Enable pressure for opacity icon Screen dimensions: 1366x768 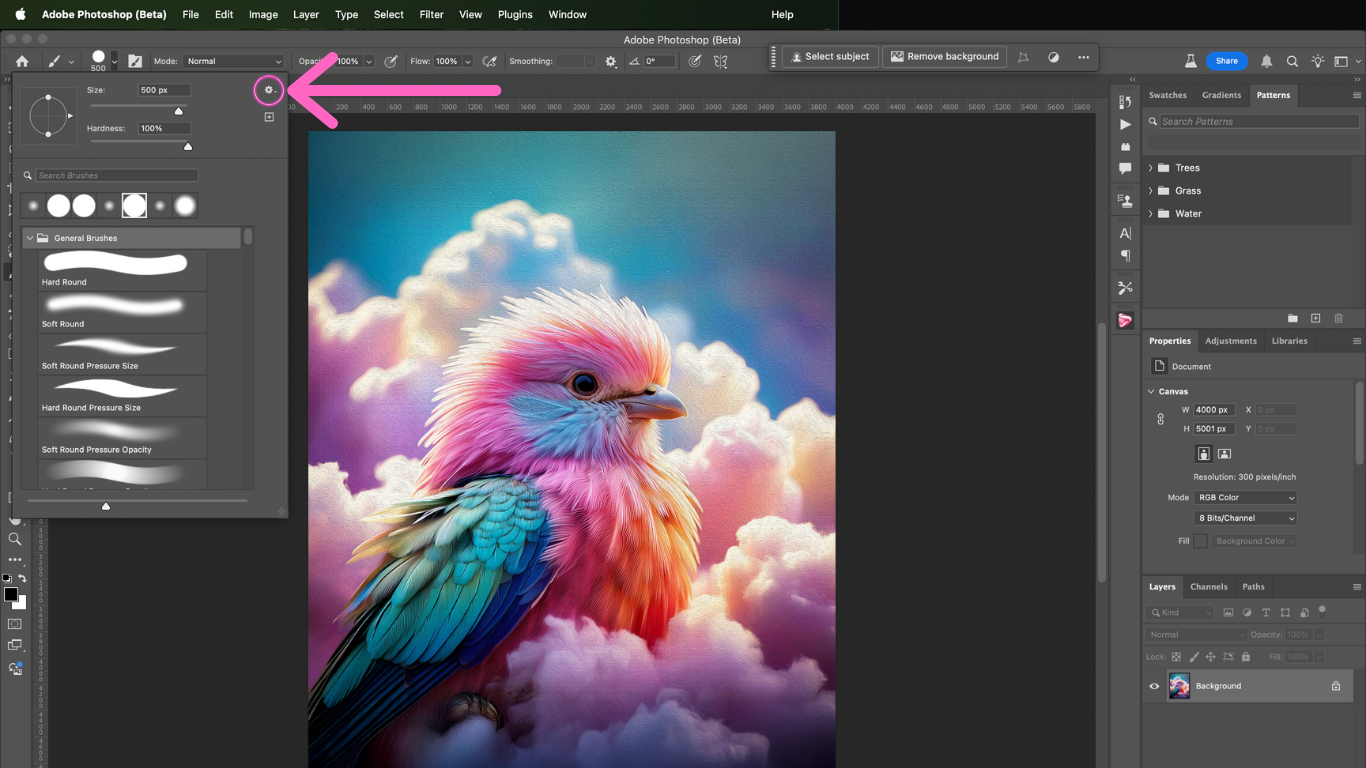[390, 61]
